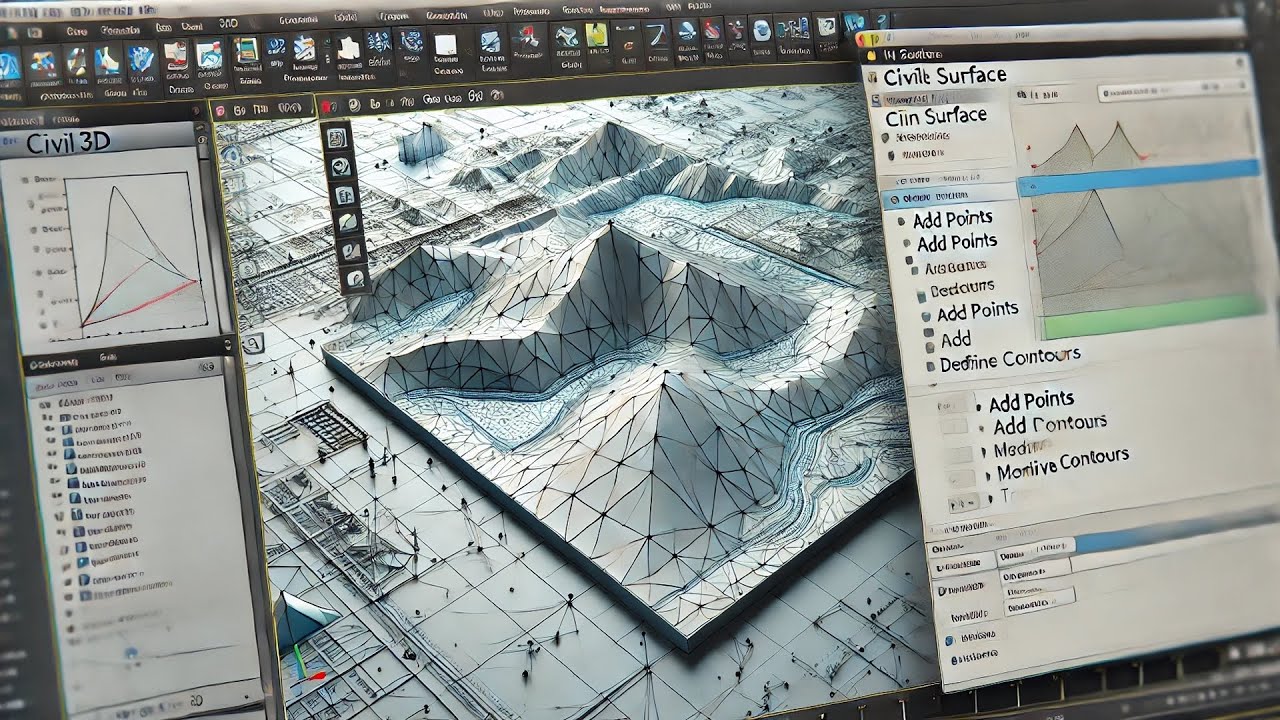Click the icon left of Civilt Surface title
The width and height of the screenshot is (1280, 720).
[871, 78]
